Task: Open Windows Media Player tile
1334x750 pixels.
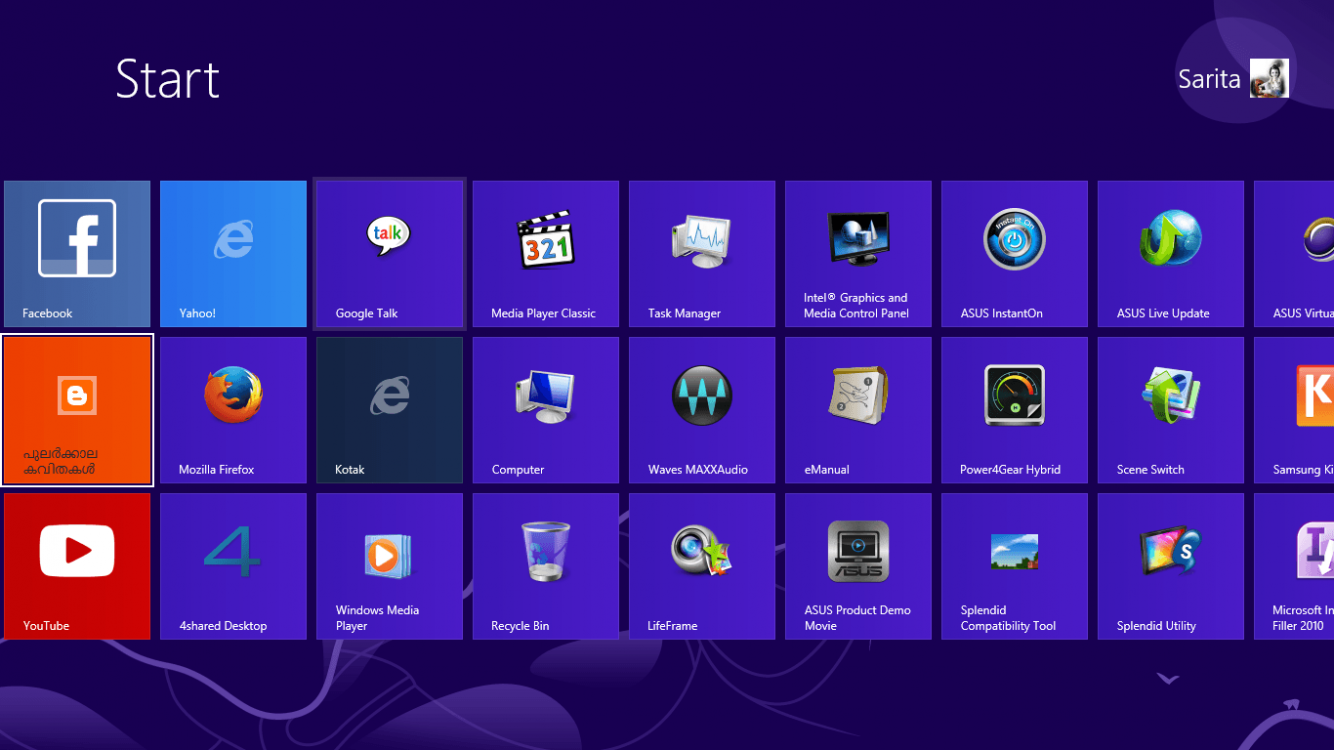Action: (390, 566)
